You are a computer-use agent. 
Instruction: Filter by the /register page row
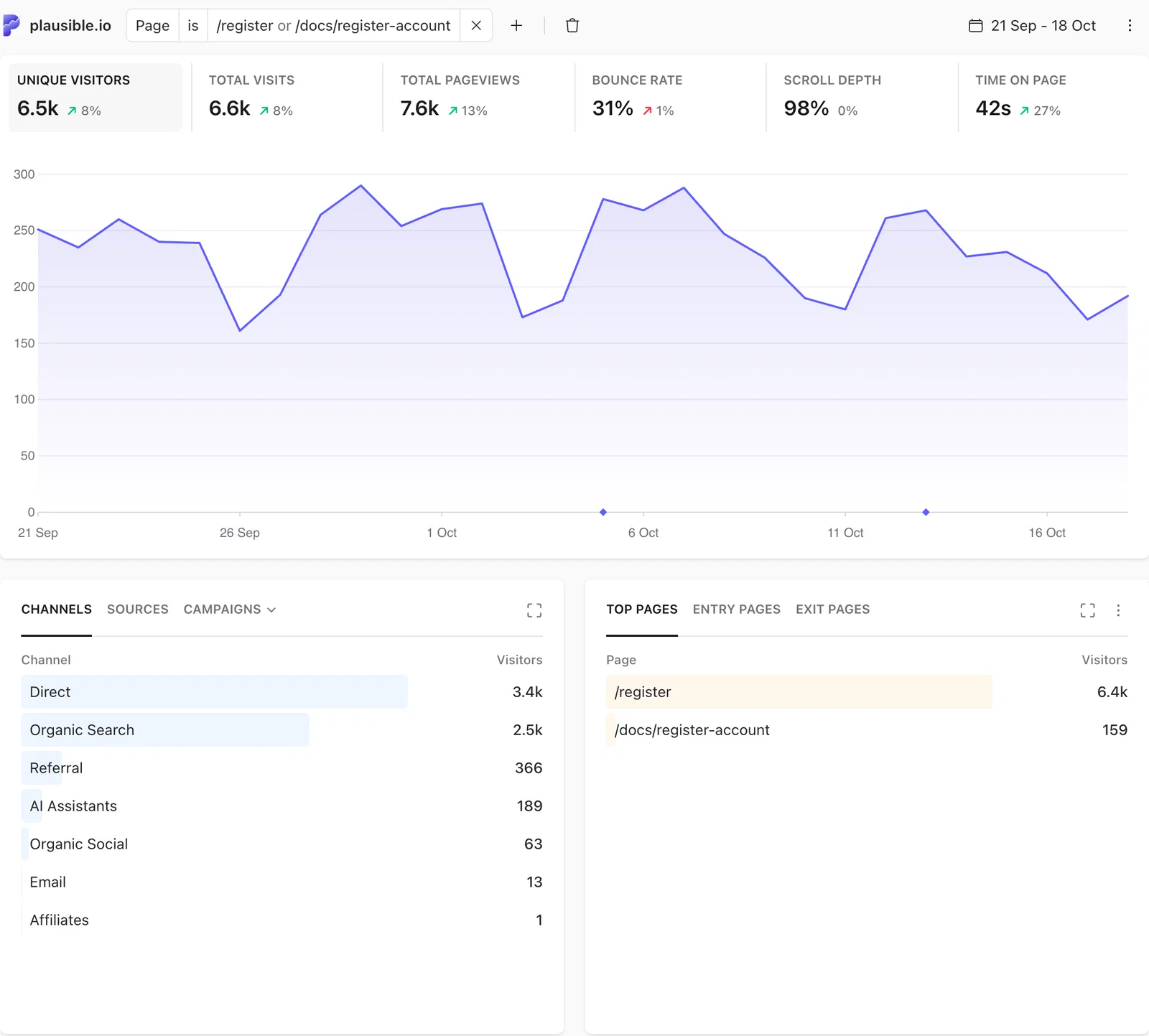coord(867,692)
